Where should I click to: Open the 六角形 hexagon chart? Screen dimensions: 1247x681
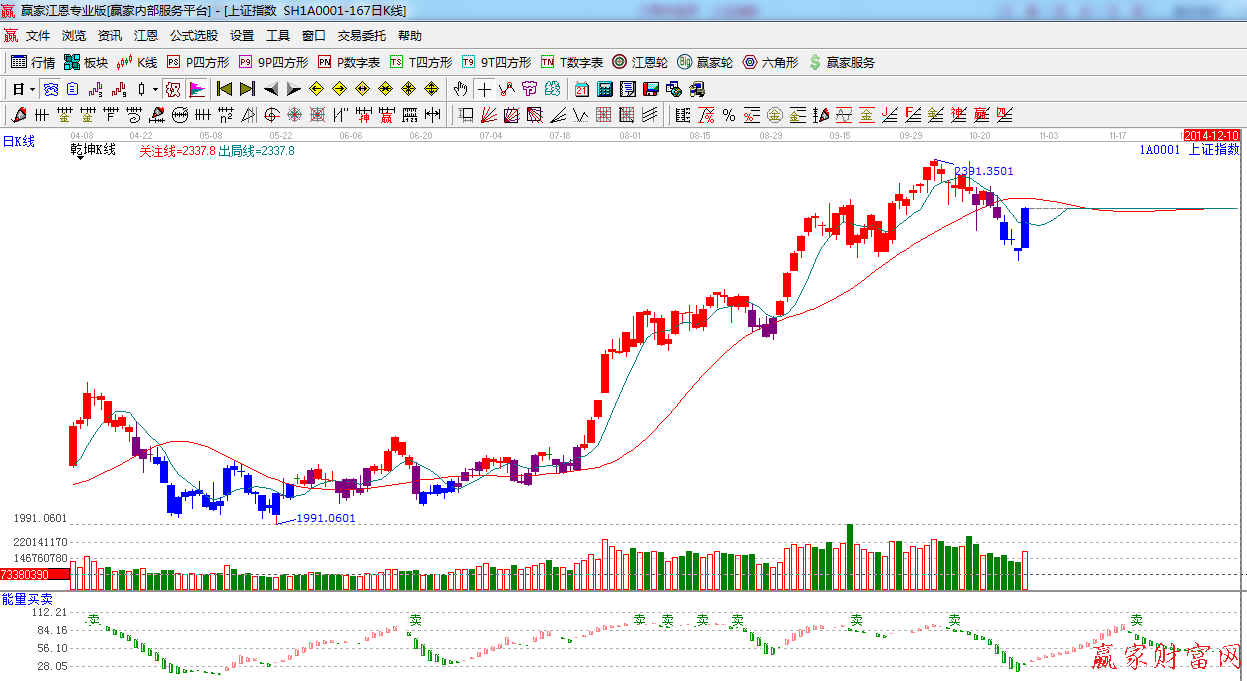(769, 62)
